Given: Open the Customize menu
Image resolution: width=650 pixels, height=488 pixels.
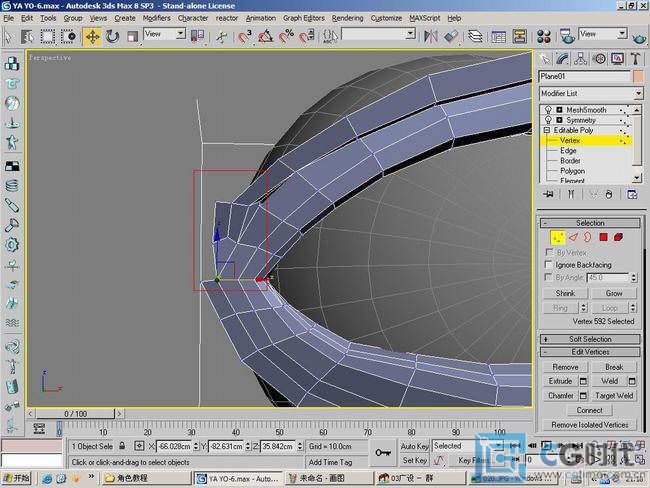Looking at the screenshot, I should click(x=386, y=18).
